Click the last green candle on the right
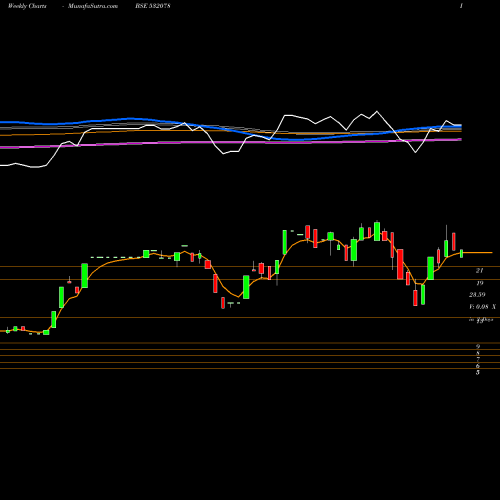Screen dimensions: 500x500 [x=462, y=253]
